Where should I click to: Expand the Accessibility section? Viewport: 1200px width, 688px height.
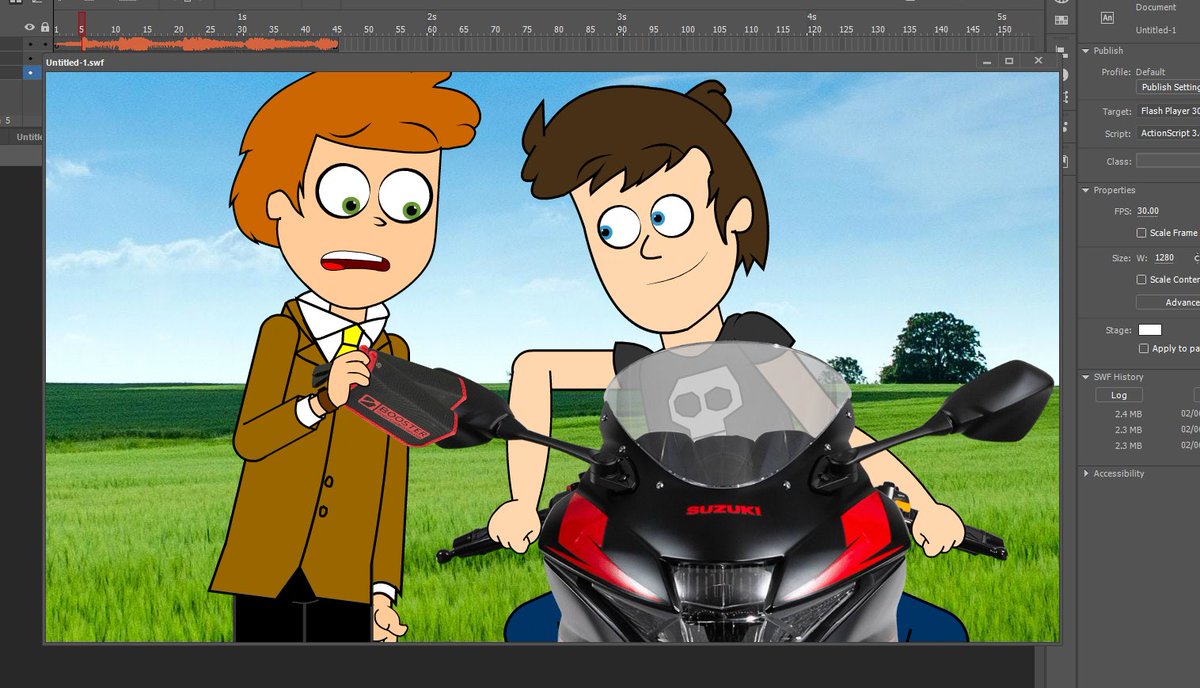[x=1086, y=473]
